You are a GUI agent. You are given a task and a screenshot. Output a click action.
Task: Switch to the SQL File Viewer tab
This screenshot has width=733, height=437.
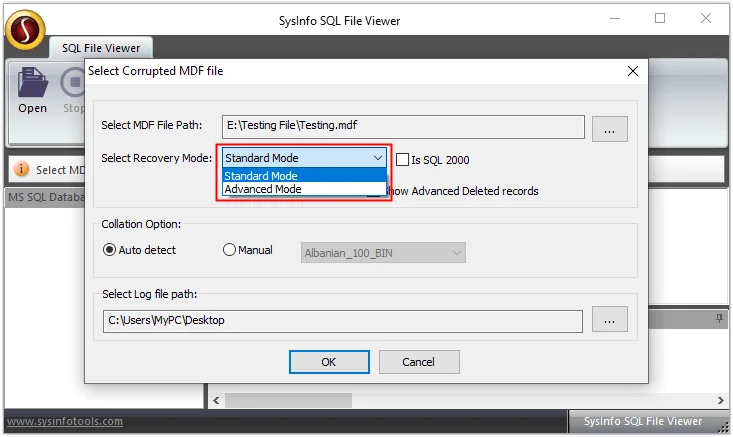101,48
